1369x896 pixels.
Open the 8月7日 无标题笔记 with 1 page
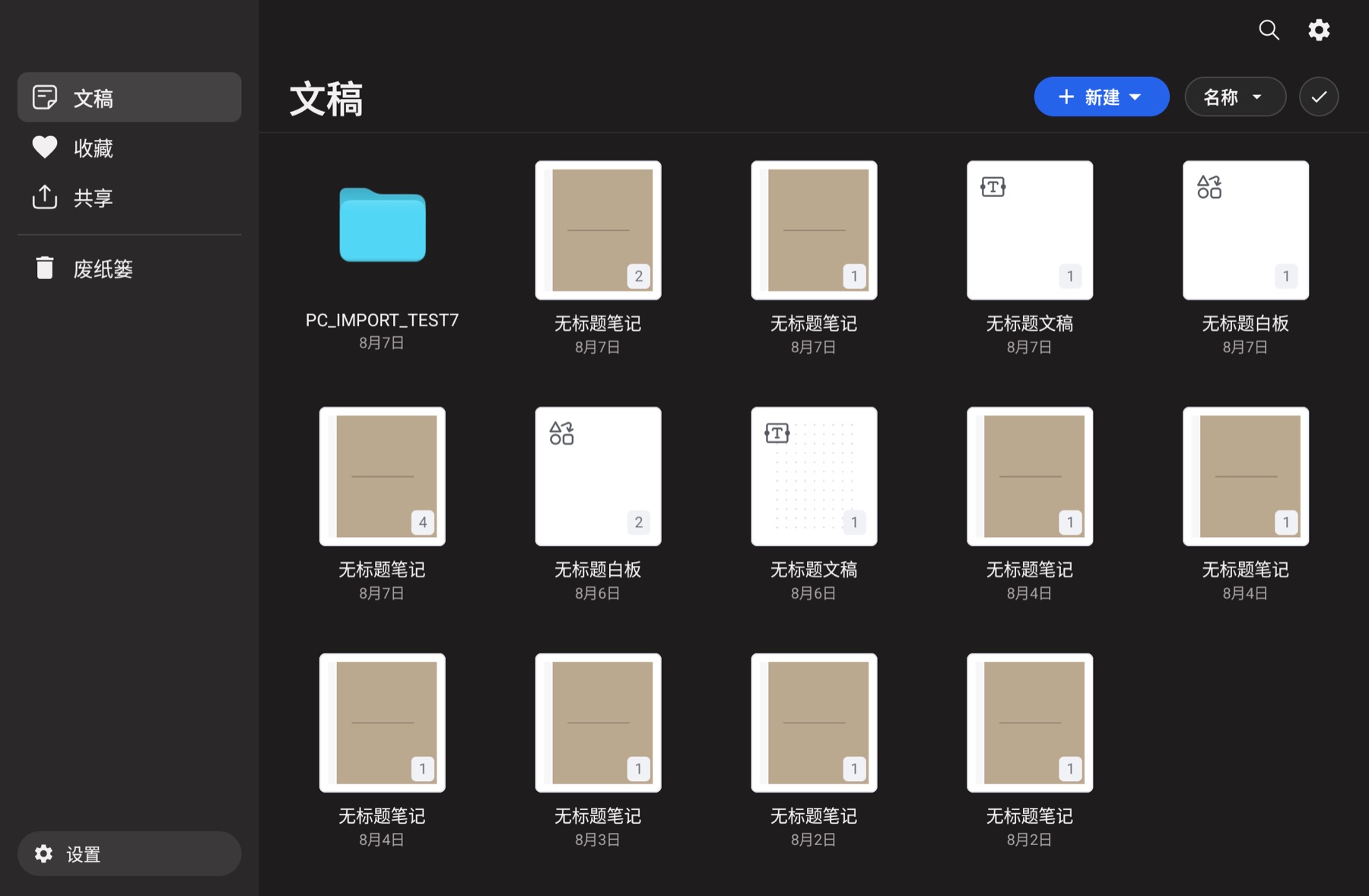point(814,230)
